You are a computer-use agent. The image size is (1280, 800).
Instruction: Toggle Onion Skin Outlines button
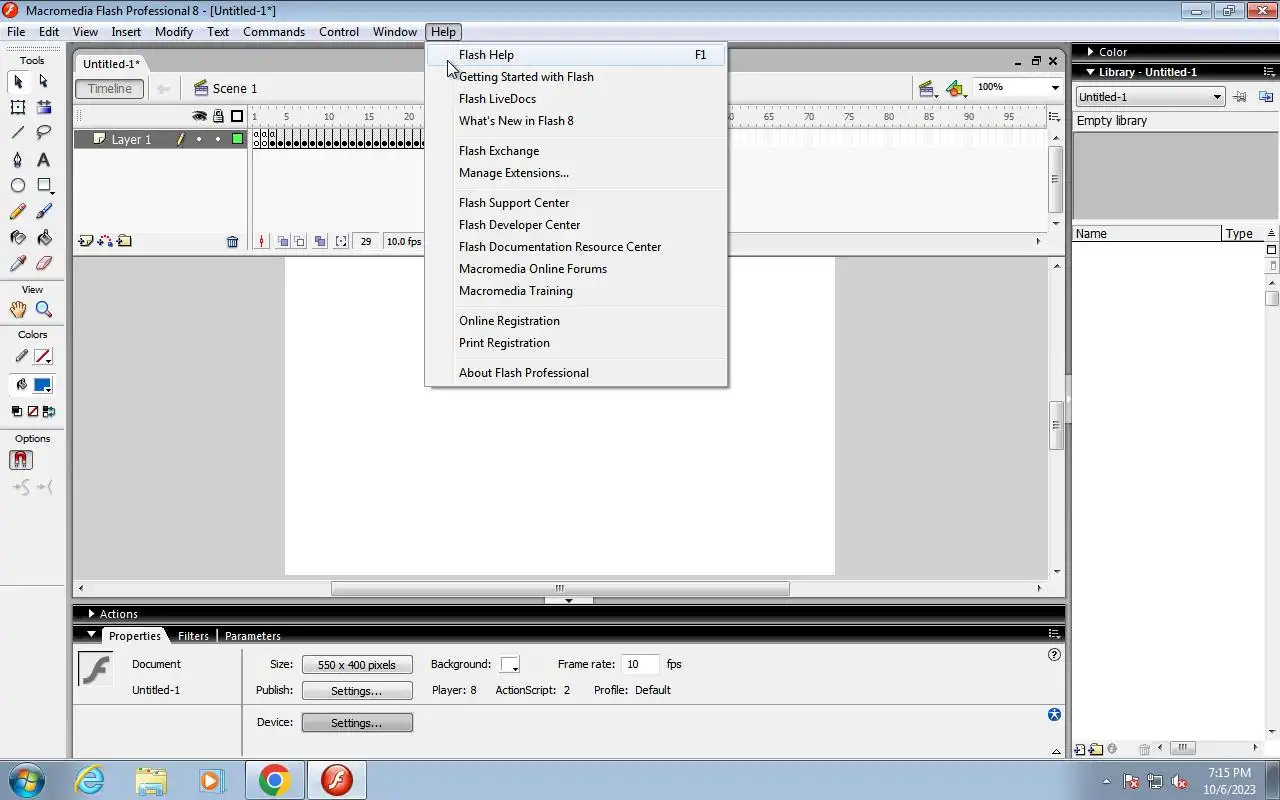tap(300, 241)
